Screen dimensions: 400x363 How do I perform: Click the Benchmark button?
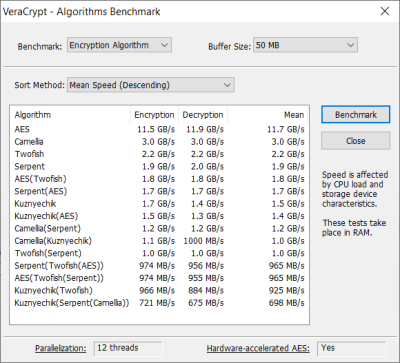356,115
